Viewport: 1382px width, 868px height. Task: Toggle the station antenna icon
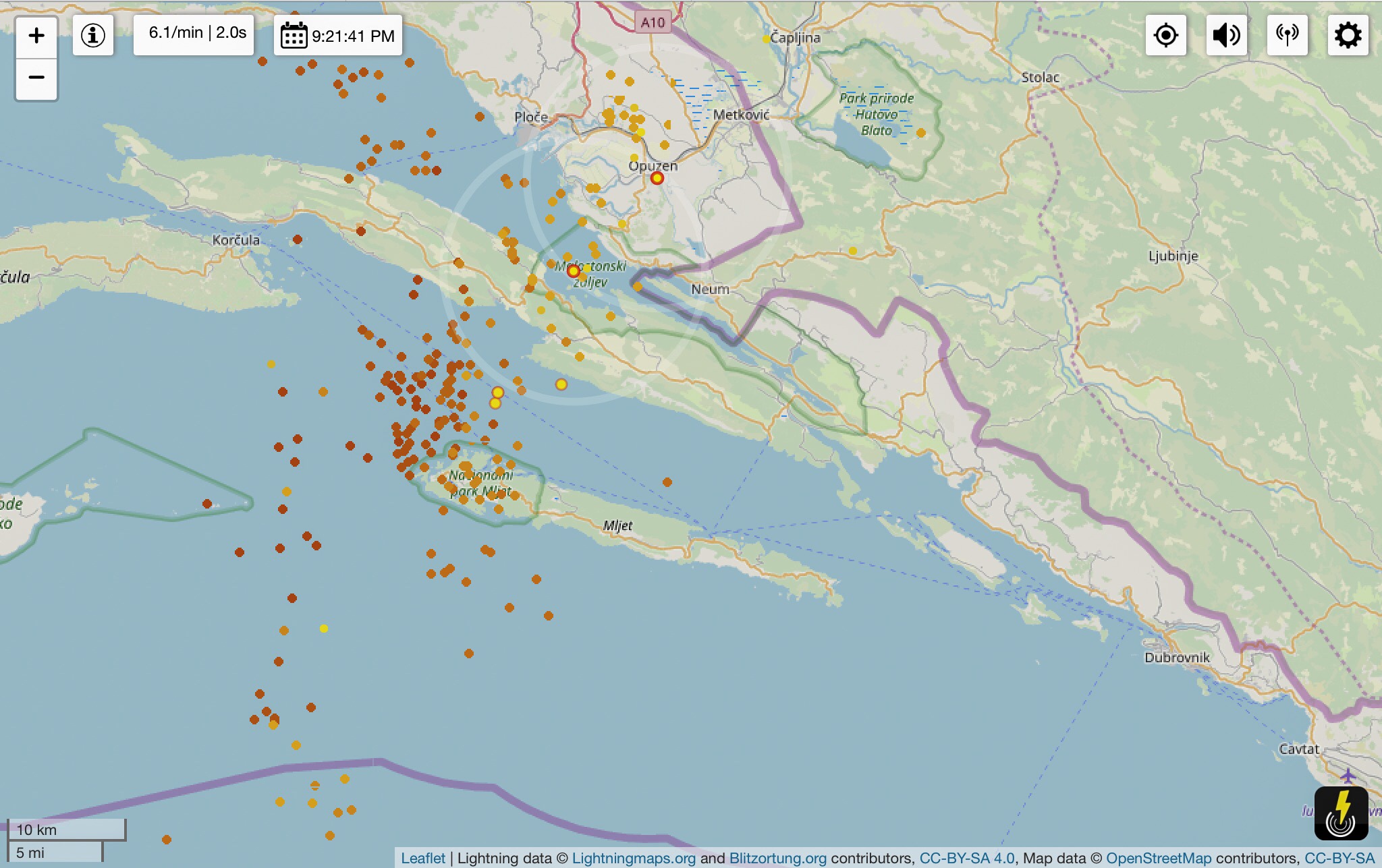tap(1287, 35)
